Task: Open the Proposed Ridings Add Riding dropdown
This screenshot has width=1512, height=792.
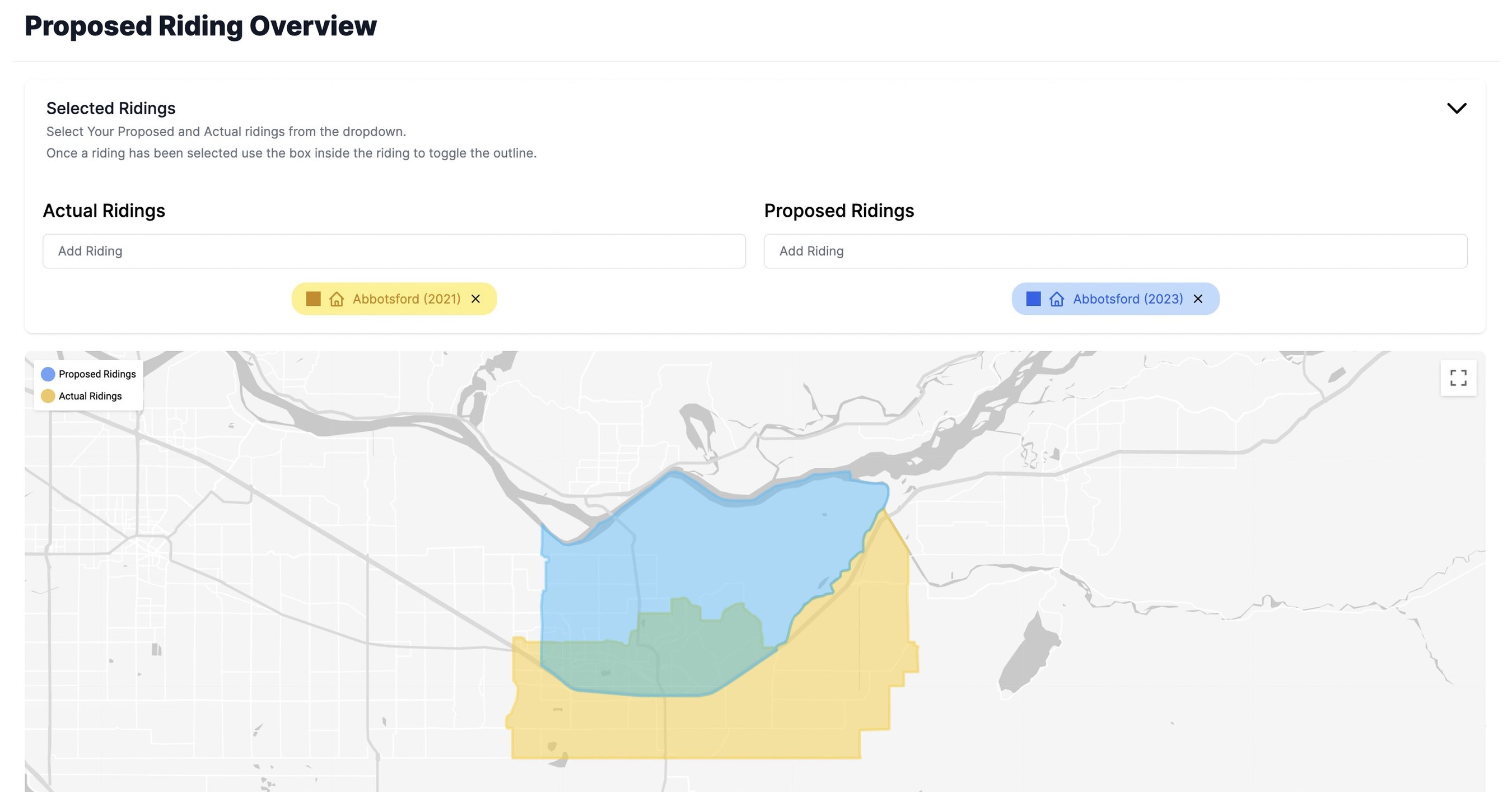Action: (x=1114, y=251)
